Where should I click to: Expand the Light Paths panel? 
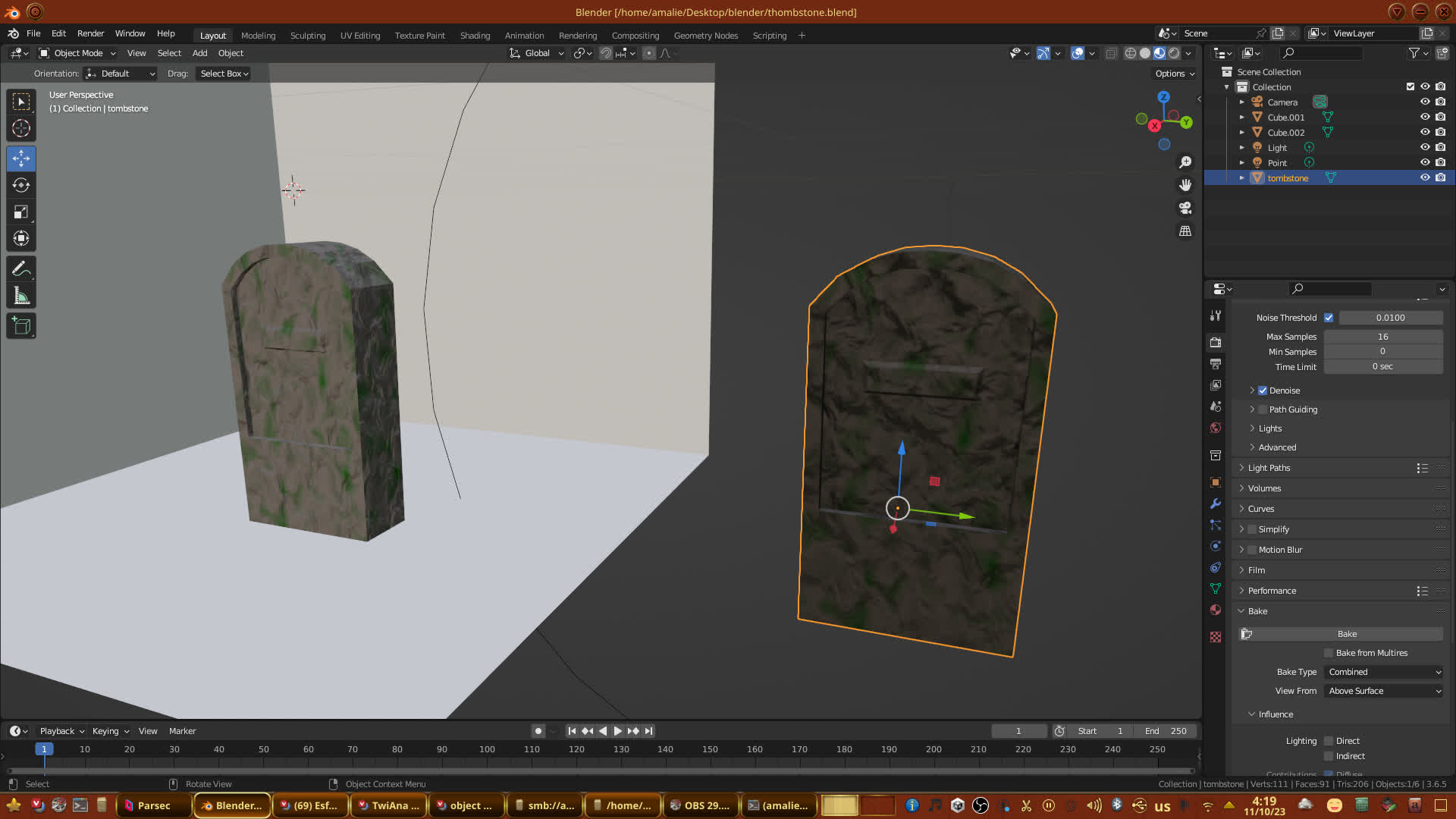(1269, 468)
